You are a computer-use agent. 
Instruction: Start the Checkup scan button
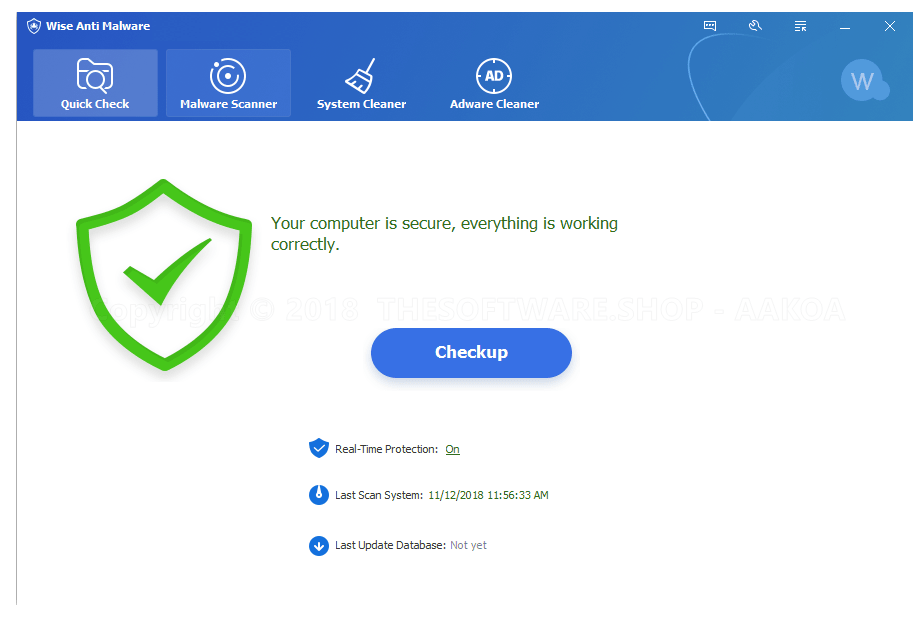point(471,353)
